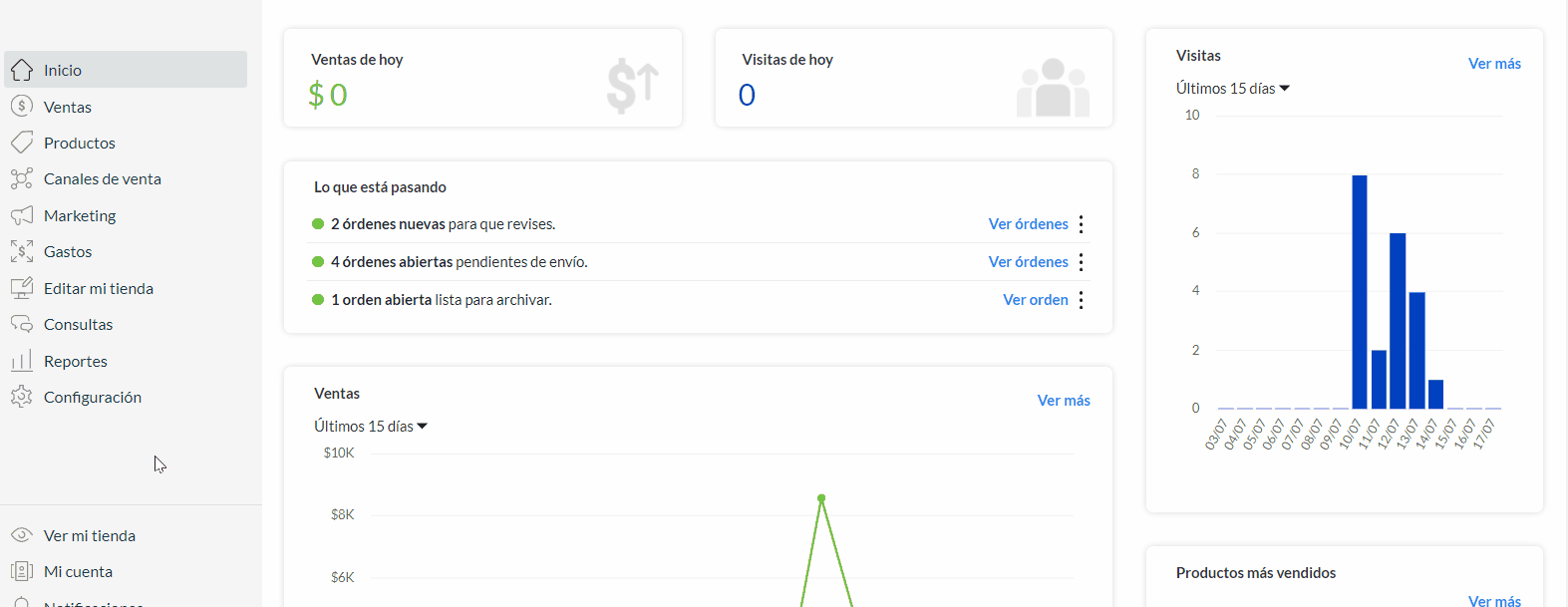This screenshot has height=607, width=1568.
Task: Click Ver orden for archivable order
Action: pyautogui.click(x=1035, y=300)
